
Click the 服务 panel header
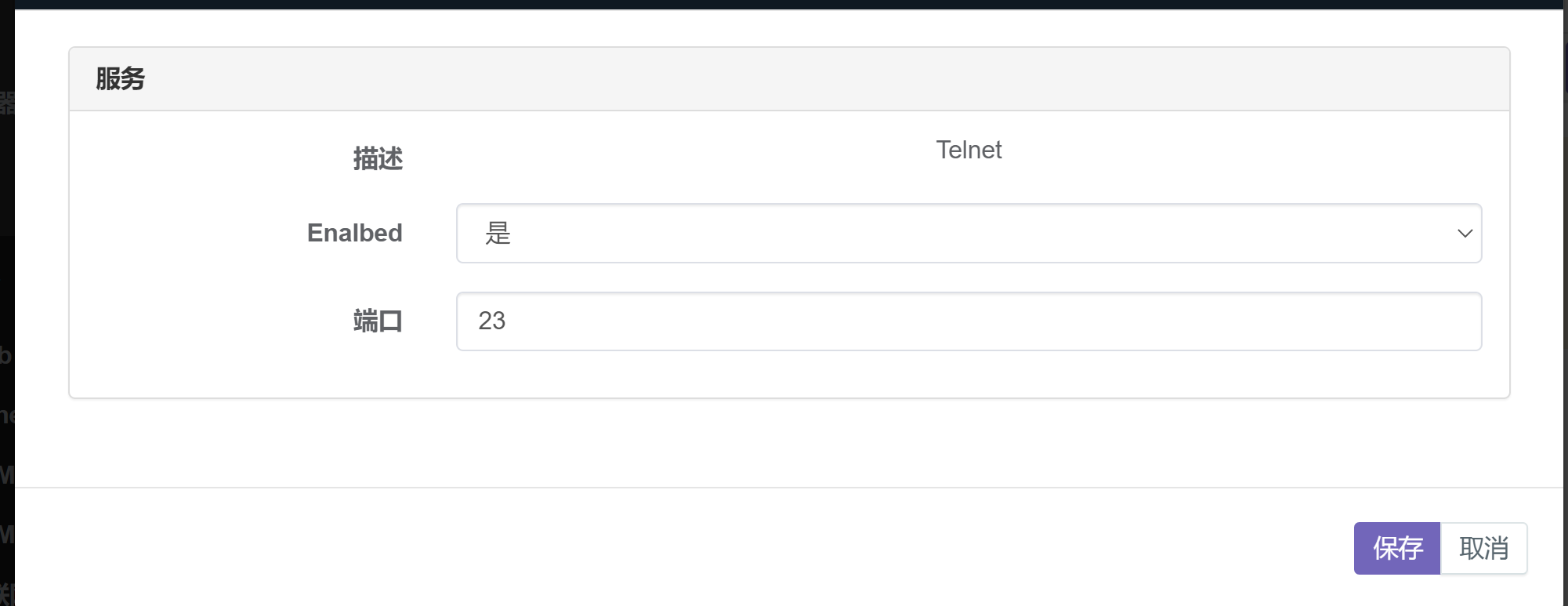pos(789,79)
